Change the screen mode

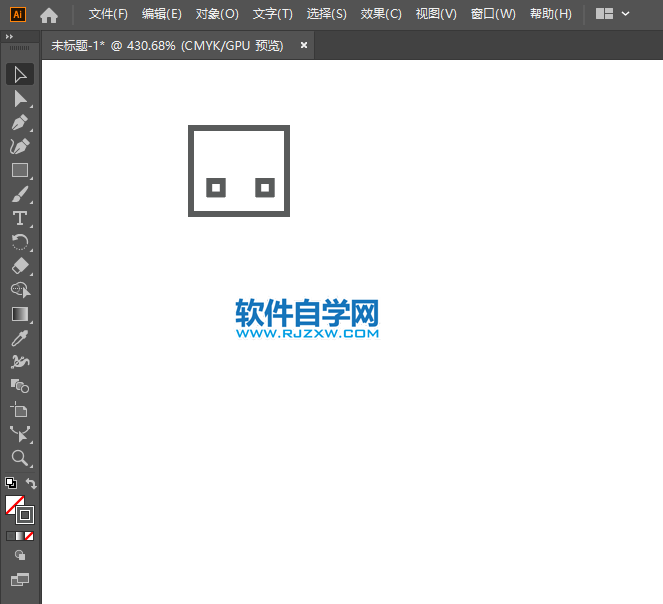click(x=20, y=579)
